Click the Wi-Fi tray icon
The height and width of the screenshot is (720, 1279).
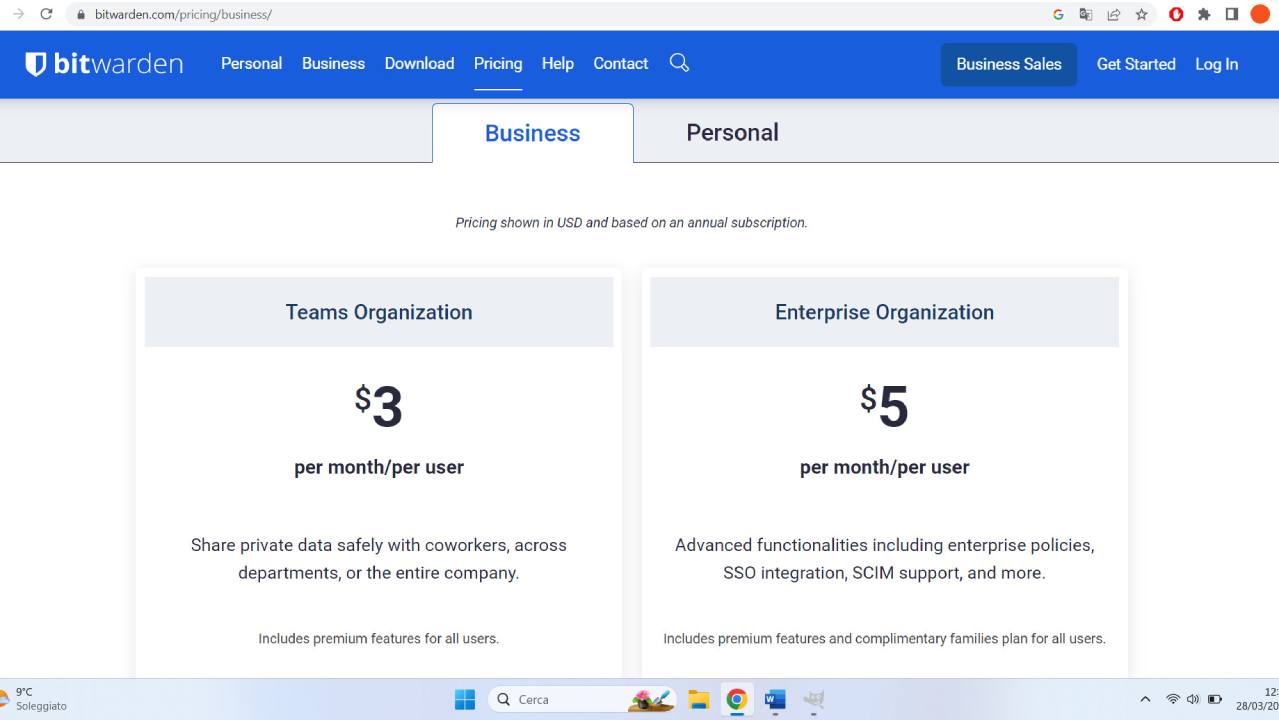[x=1173, y=699]
